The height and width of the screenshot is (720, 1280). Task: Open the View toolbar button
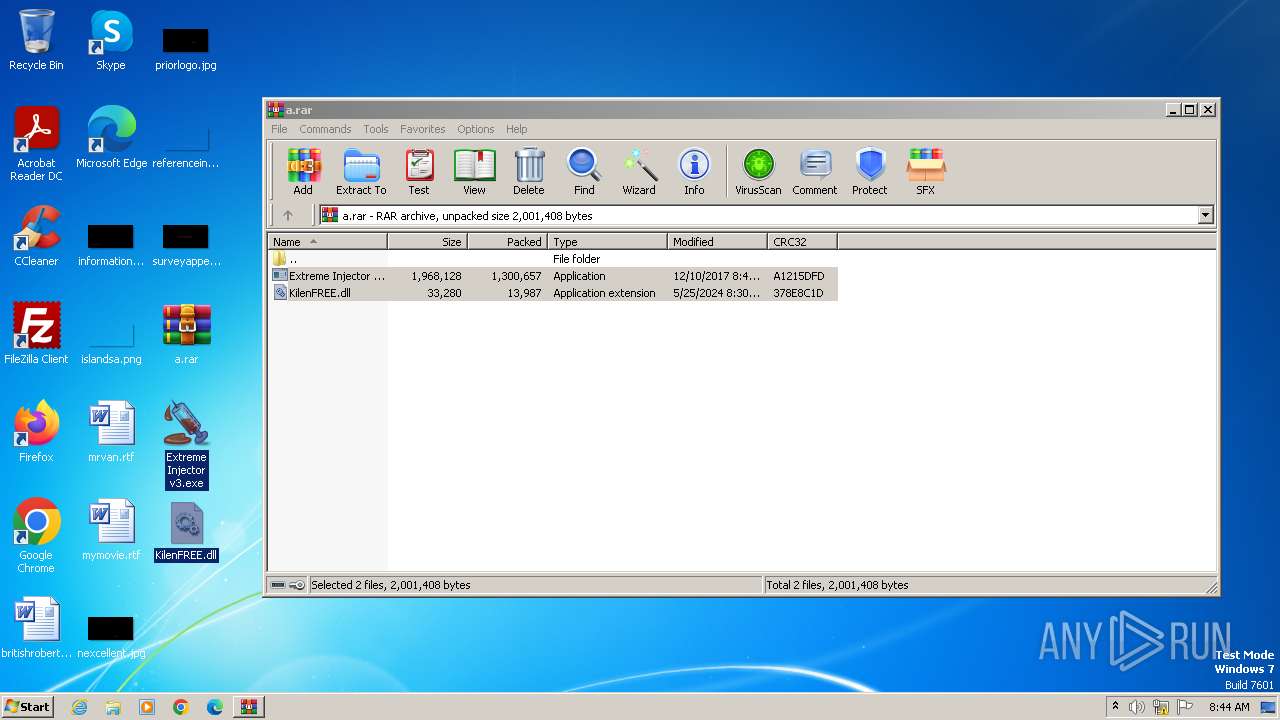click(x=474, y=172)
